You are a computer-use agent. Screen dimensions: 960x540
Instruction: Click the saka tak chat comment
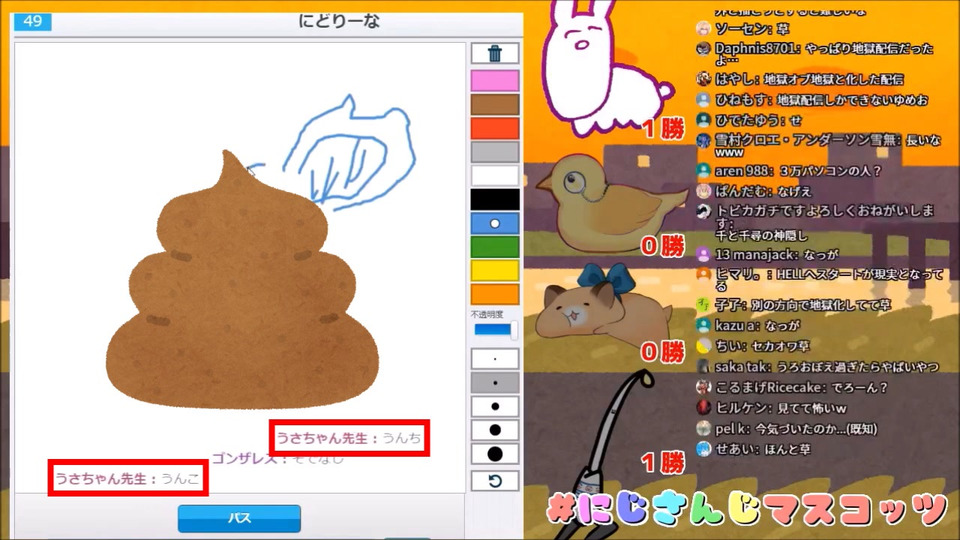point(817,367)
